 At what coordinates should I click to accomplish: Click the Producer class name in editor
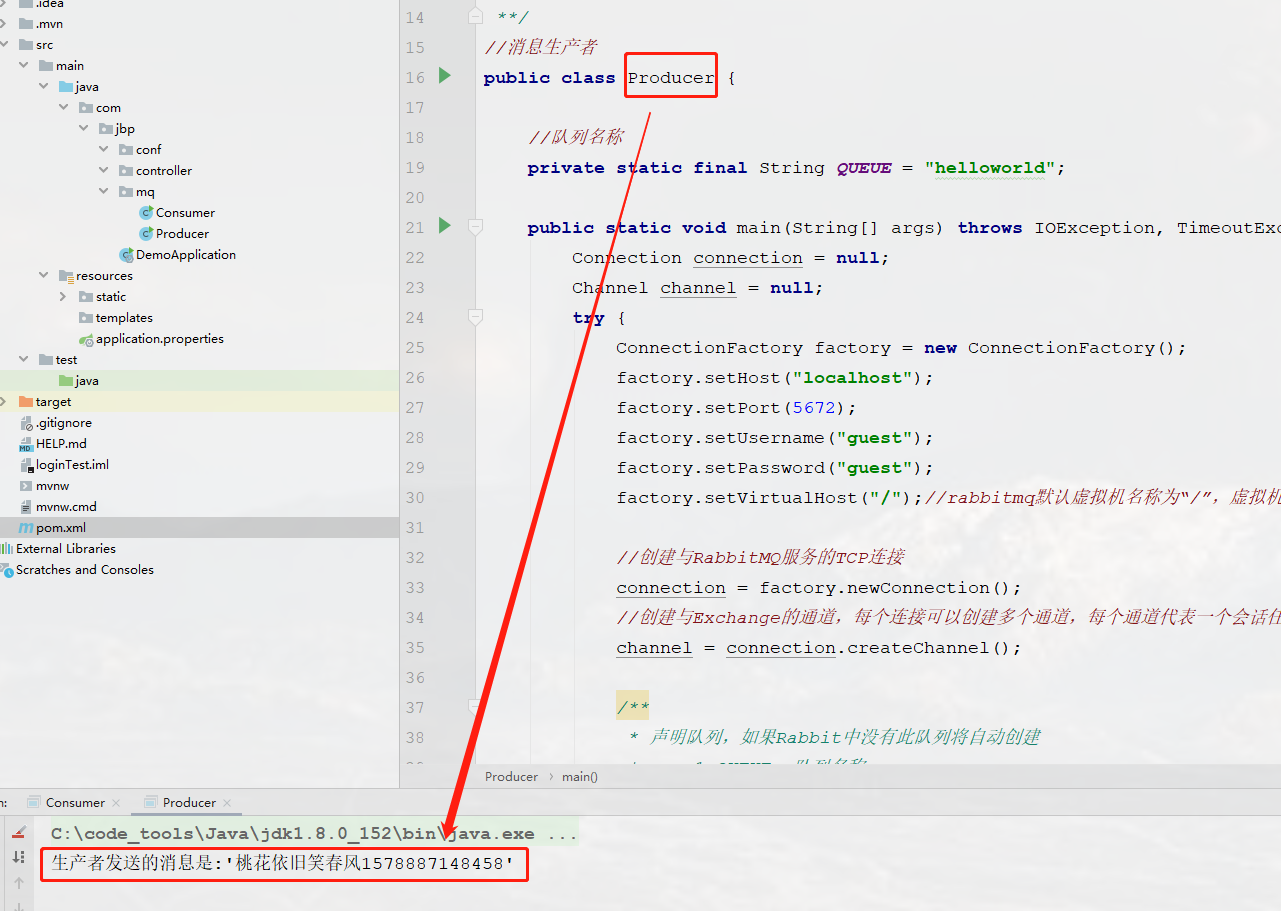tap(671, 77)
